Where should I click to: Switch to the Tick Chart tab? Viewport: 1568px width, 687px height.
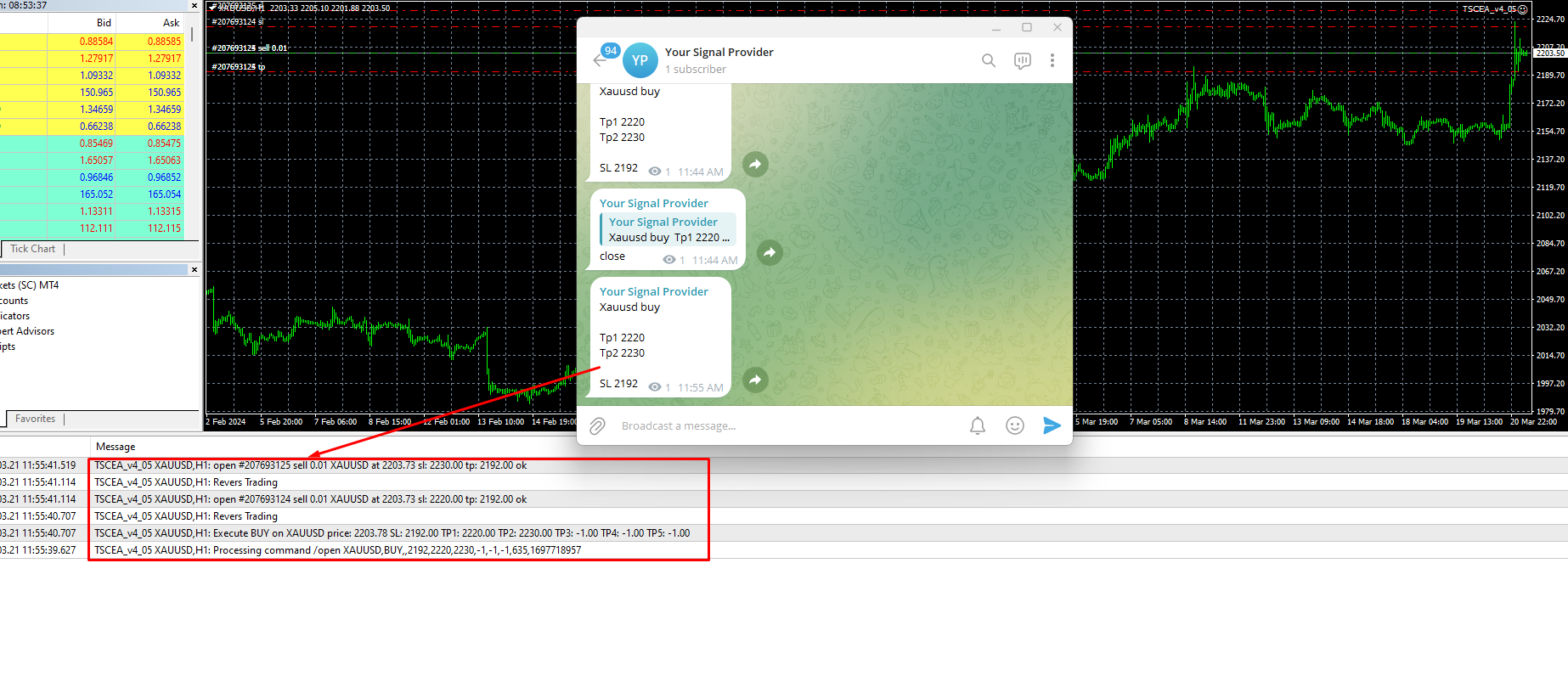coord(32,249)
